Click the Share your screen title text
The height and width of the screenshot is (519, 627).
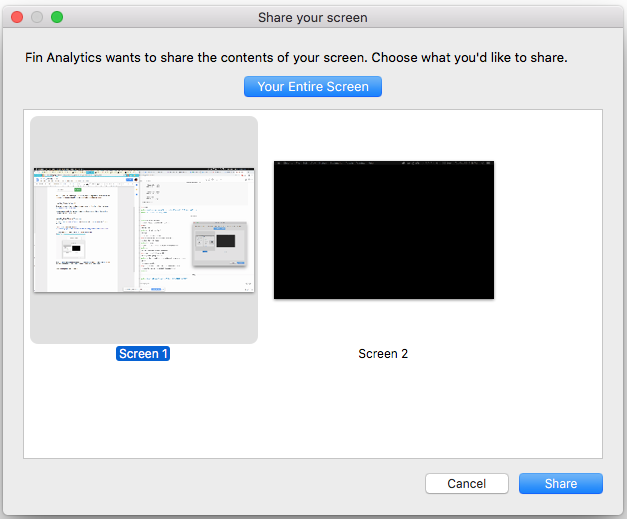coord(313,18)
